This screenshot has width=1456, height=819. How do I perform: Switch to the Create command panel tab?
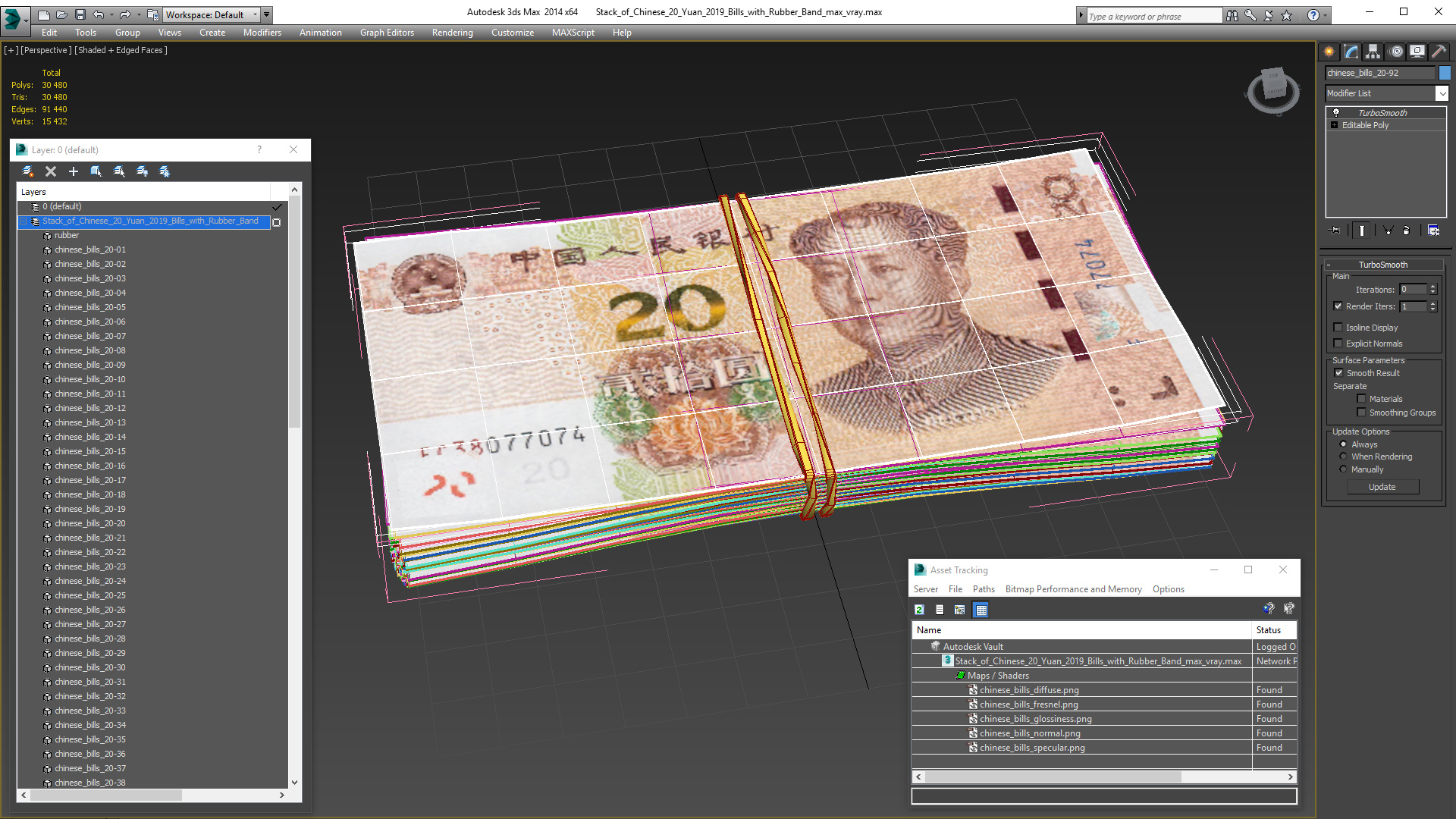[x=1329, y=52]
